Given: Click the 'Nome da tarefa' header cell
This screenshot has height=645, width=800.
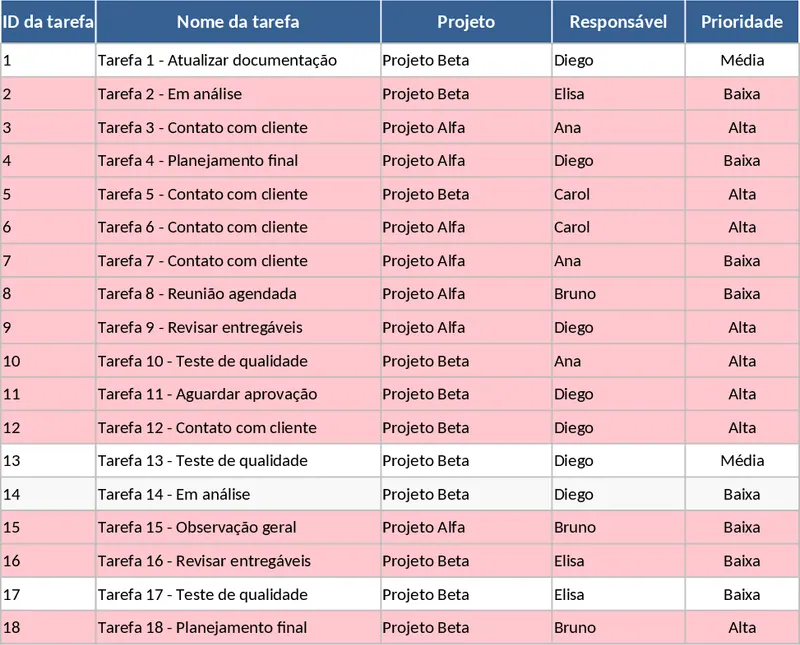Looking at the screenshot, I should point(238,22).
